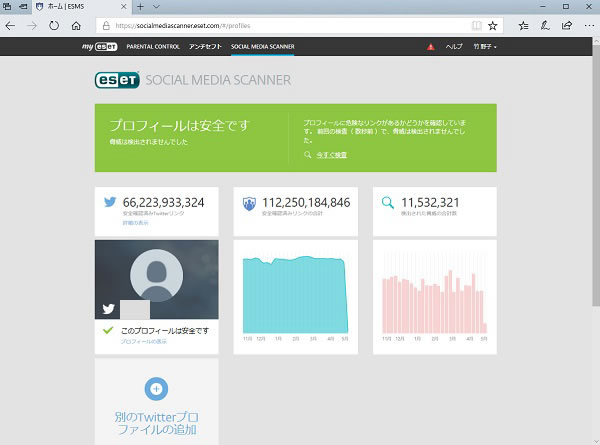
Task: Click the default avatar profile picture
Action: click(x=156, y=275)
